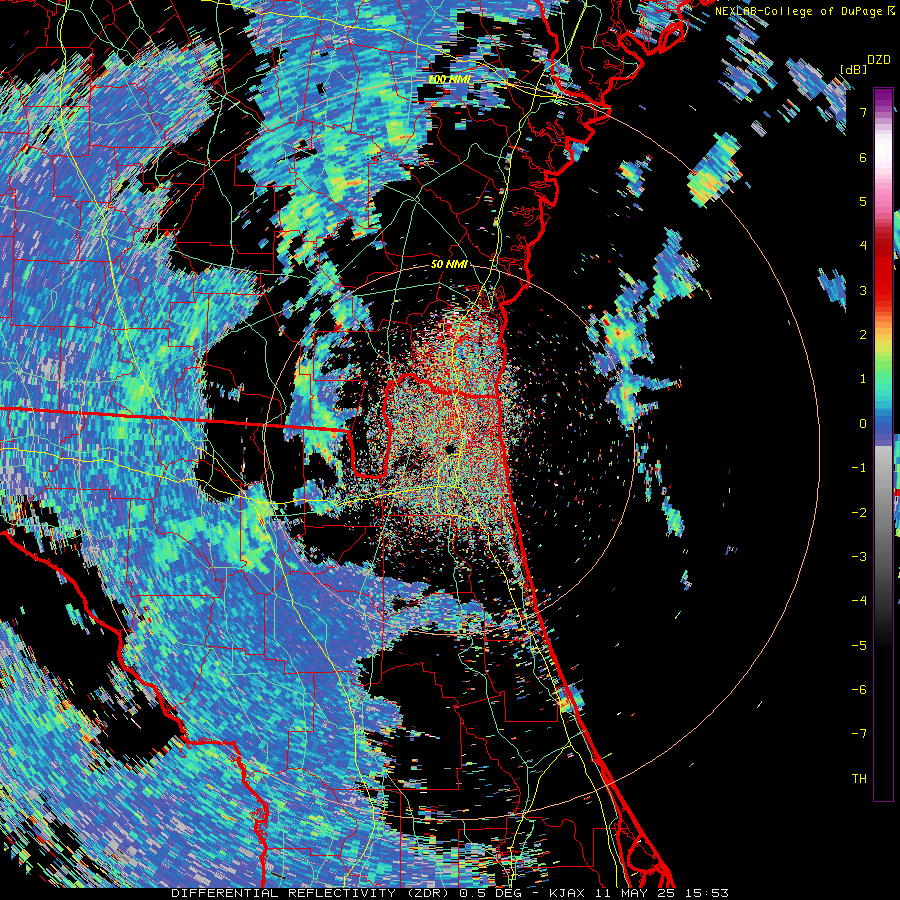900x900 pixels.
Task: Click the "-6" value on the scale
Action: pyautogui.click(x=859, y=690)
